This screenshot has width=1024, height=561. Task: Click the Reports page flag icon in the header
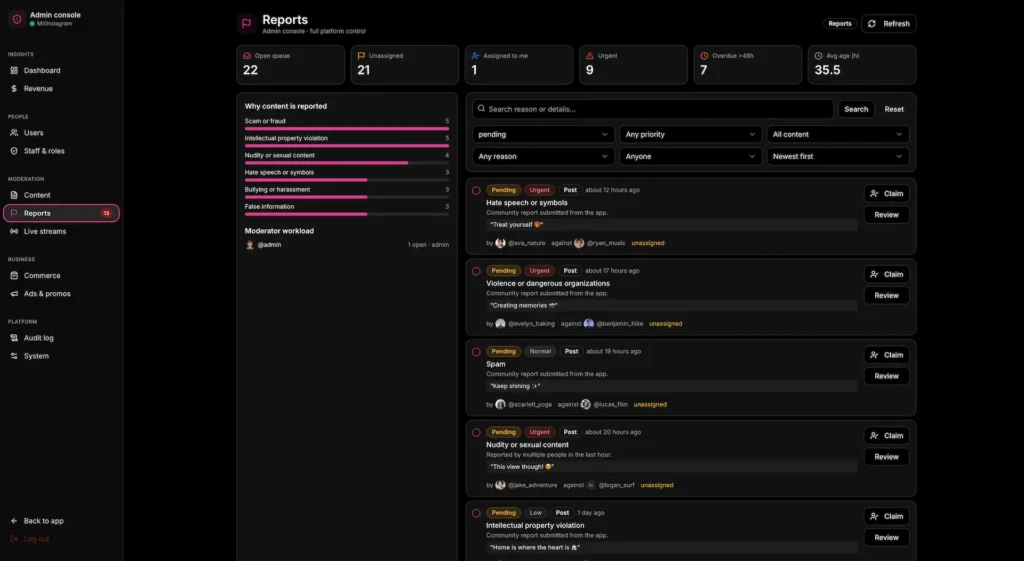pyautogui.click(x=246, y=24)
